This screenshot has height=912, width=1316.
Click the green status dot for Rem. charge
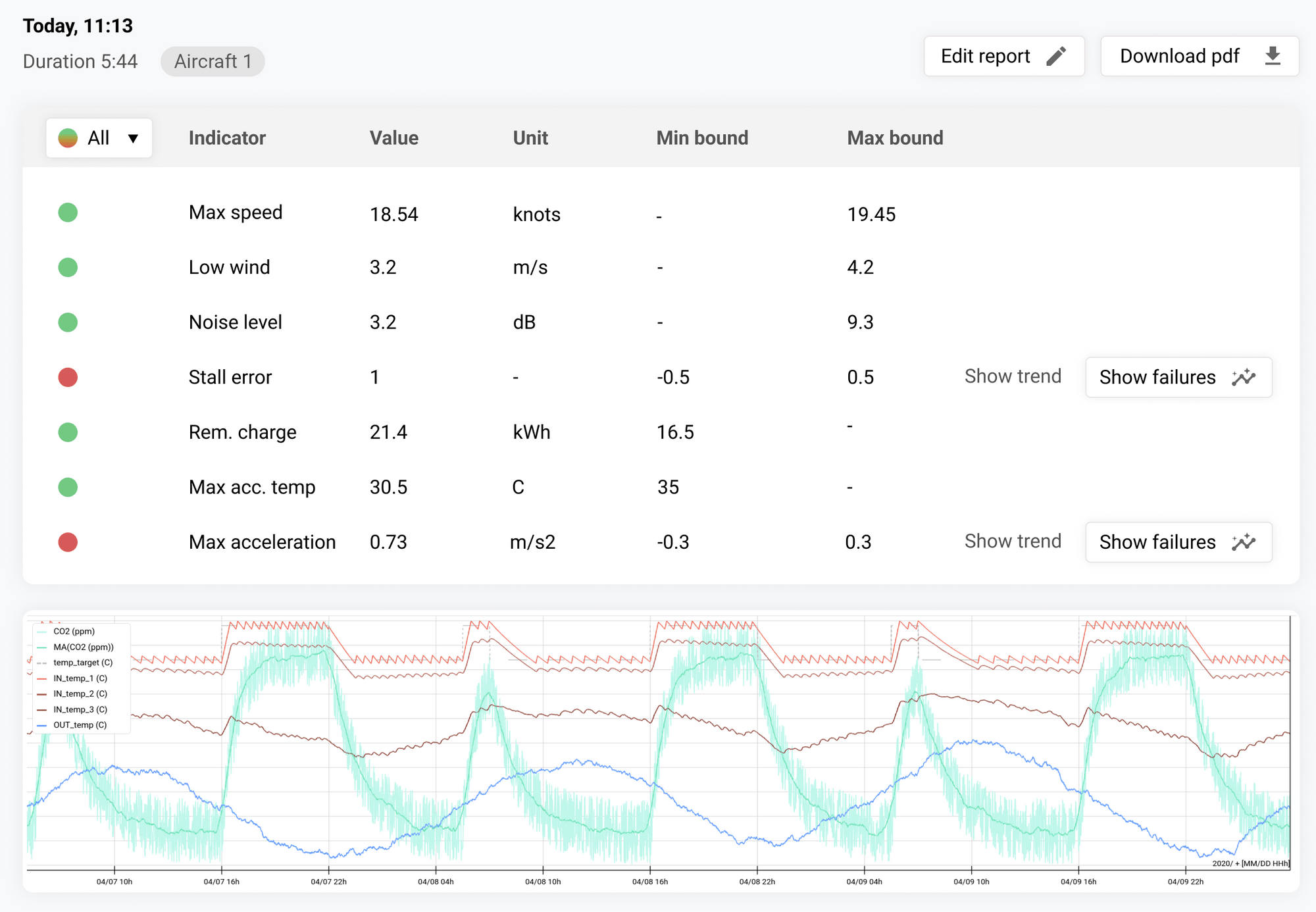click(67, 432)
